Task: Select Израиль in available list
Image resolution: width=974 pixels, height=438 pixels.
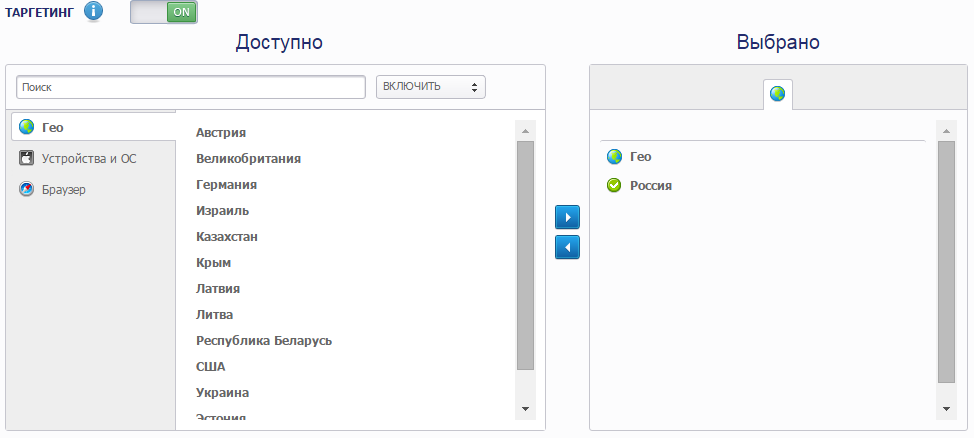Action: (222, 211)
